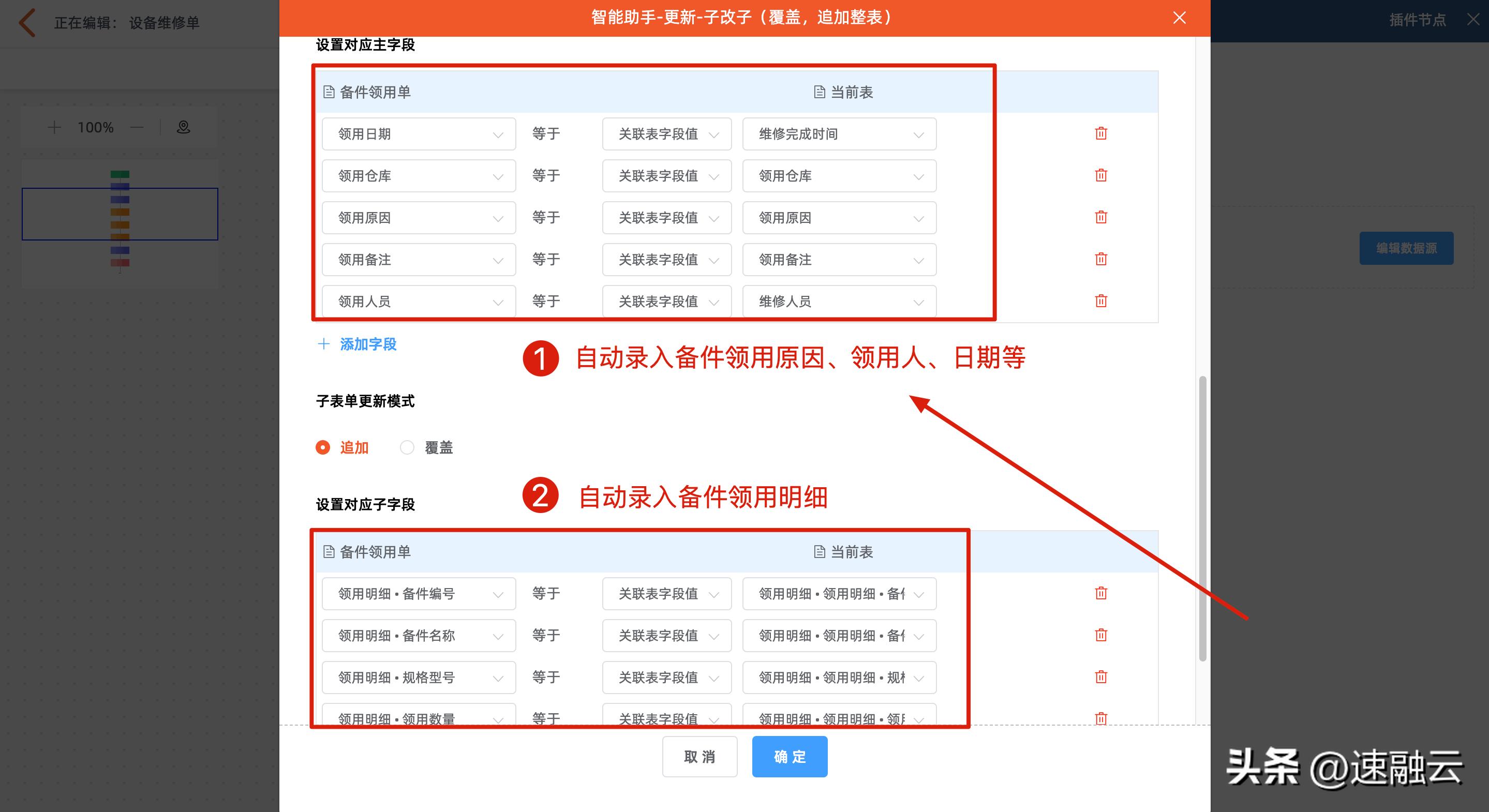This screenshot has height=812, width=1489.
Task: Select the 追加 update mode
Action: (323, 447)
